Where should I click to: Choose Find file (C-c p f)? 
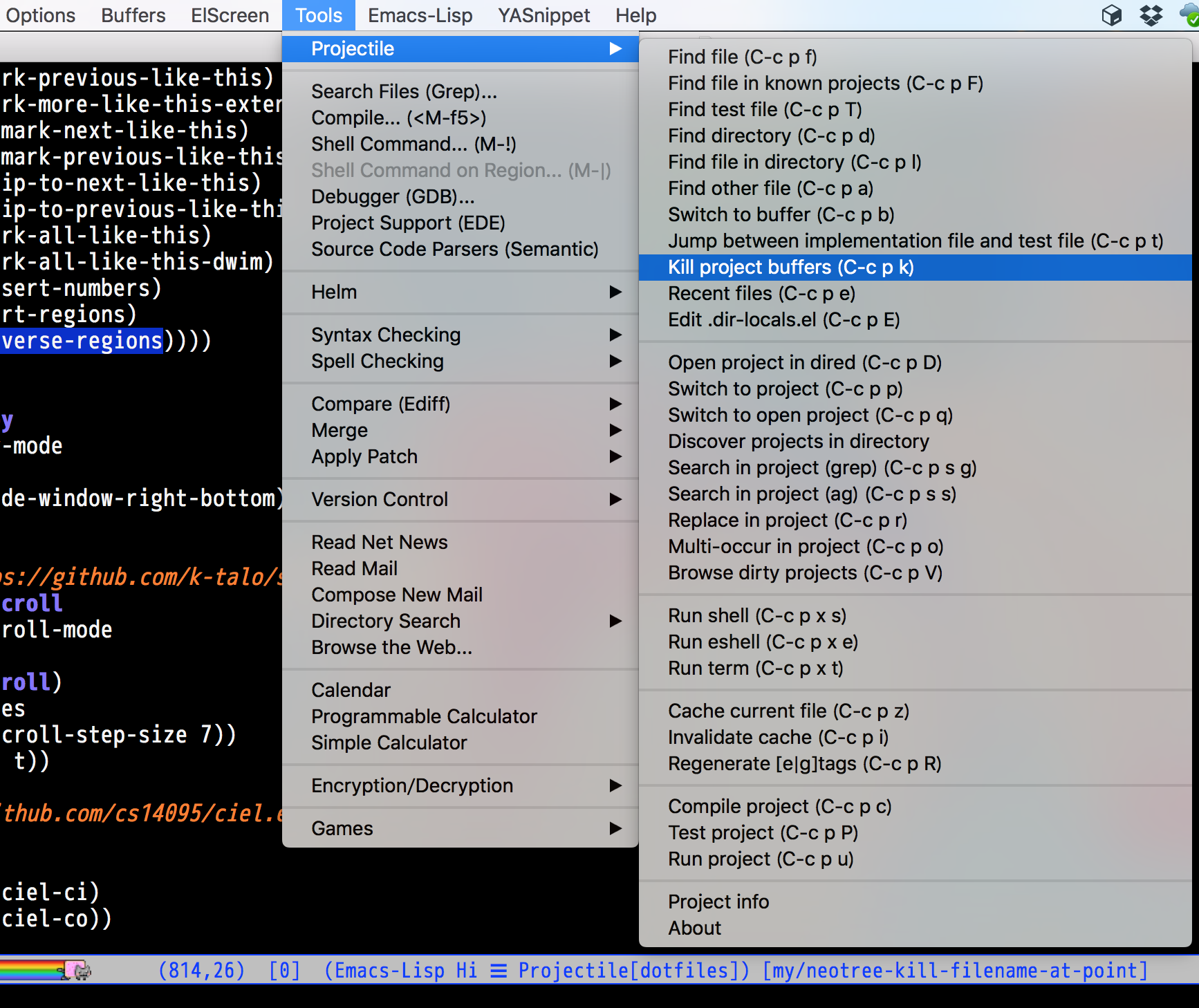point(915,57)
